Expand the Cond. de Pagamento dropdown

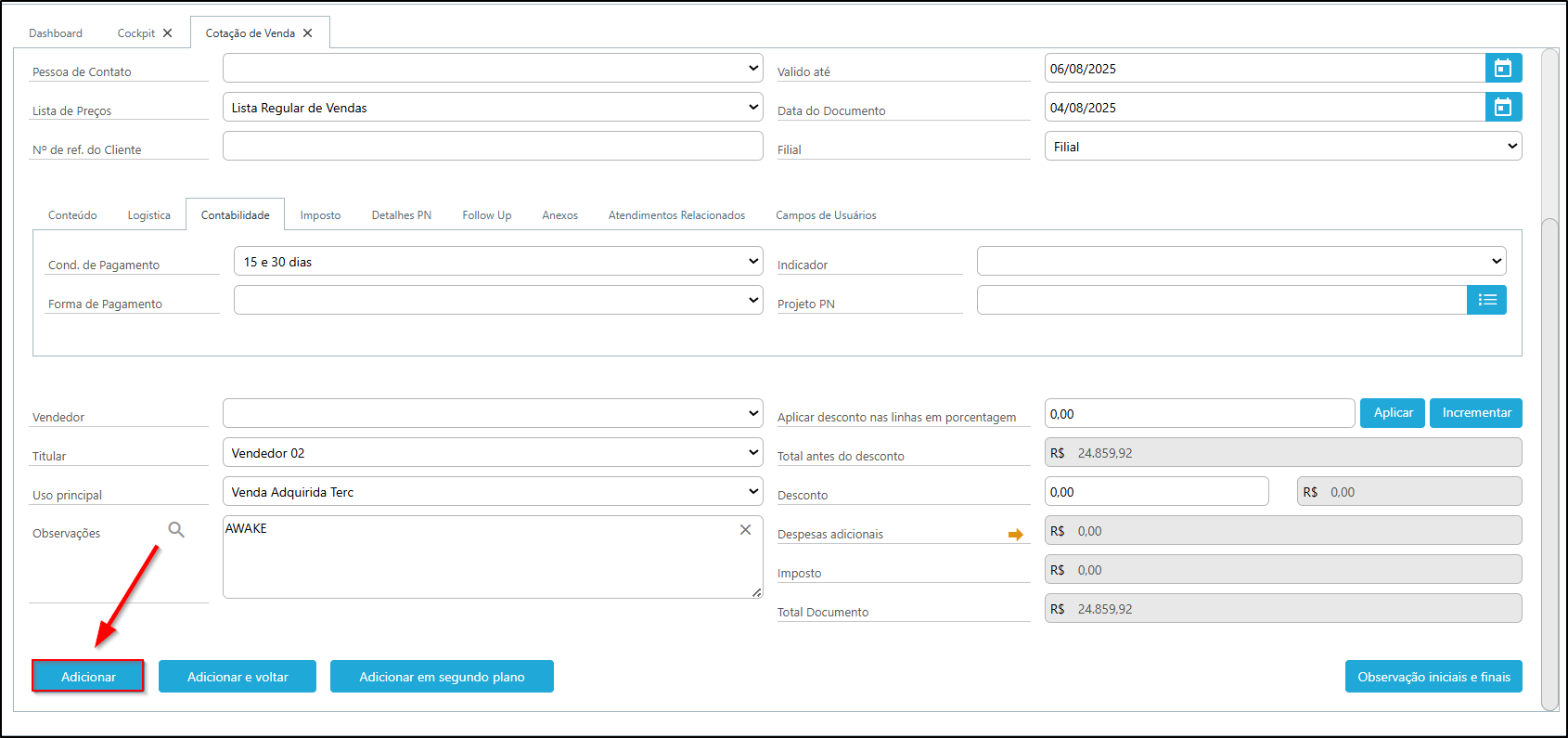[498, 261]
